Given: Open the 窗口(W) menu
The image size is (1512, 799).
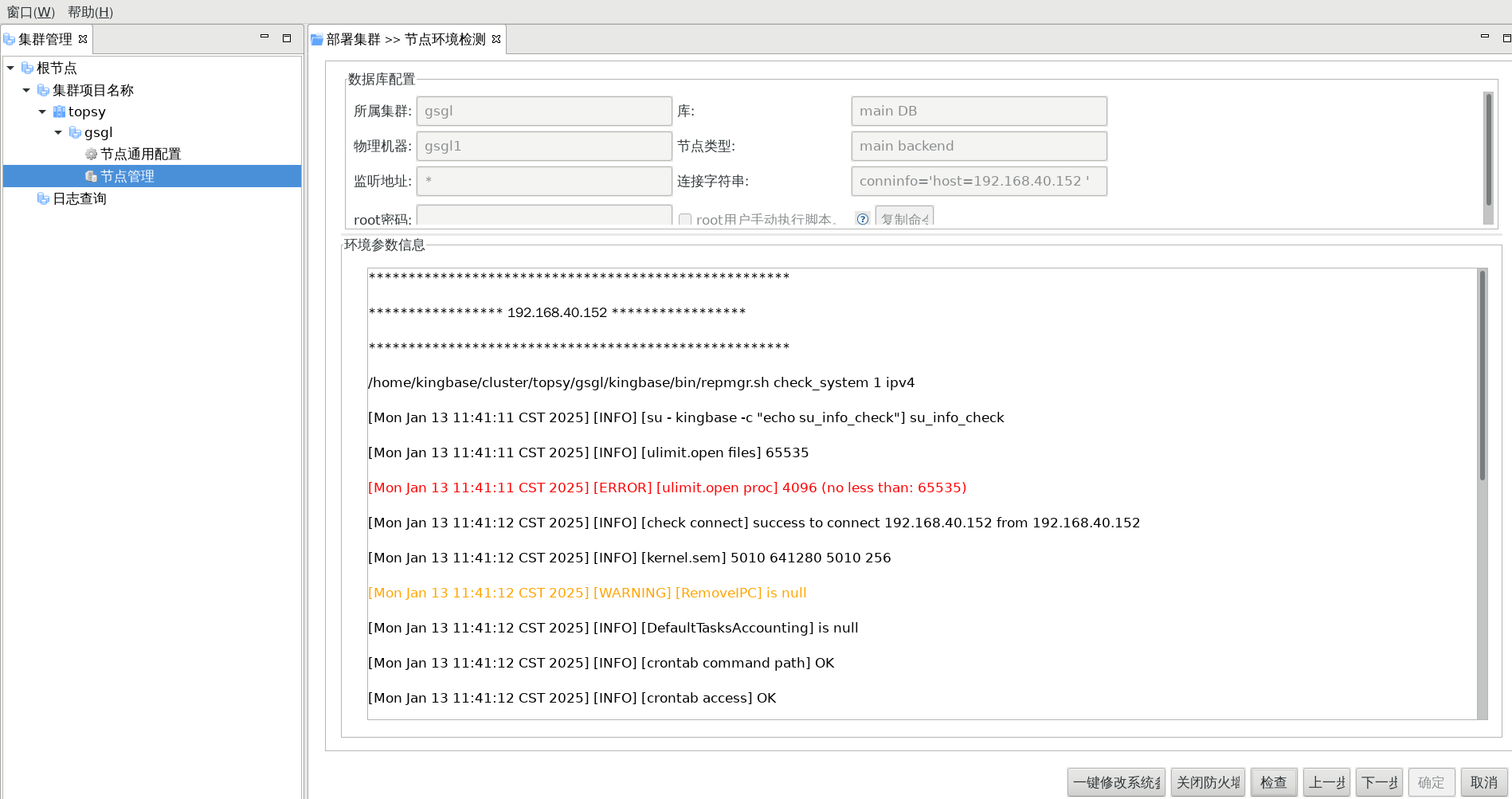Looking at the screenshot, I should pyautogui.click(x=31, y=12).
